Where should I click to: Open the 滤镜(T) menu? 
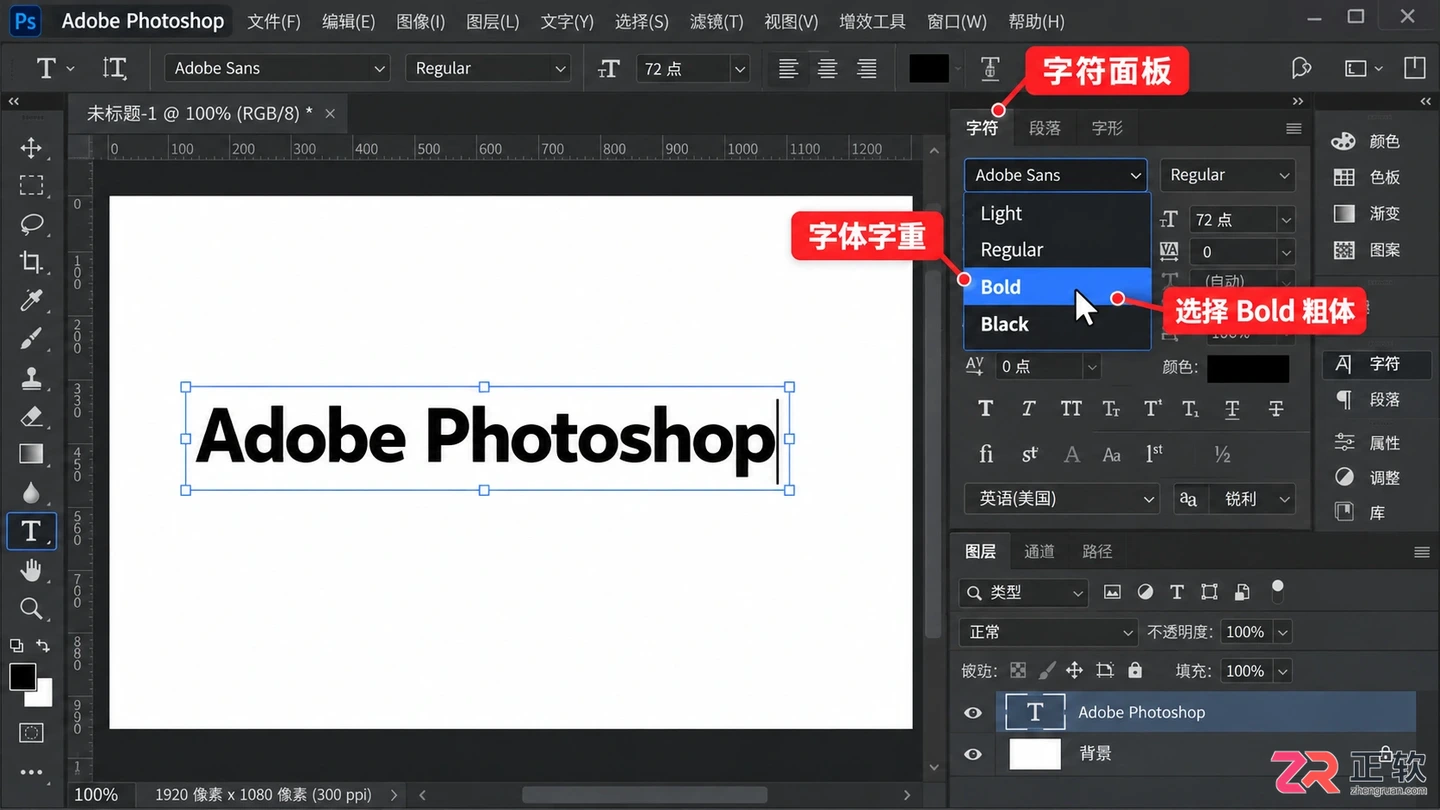point(717,21)
